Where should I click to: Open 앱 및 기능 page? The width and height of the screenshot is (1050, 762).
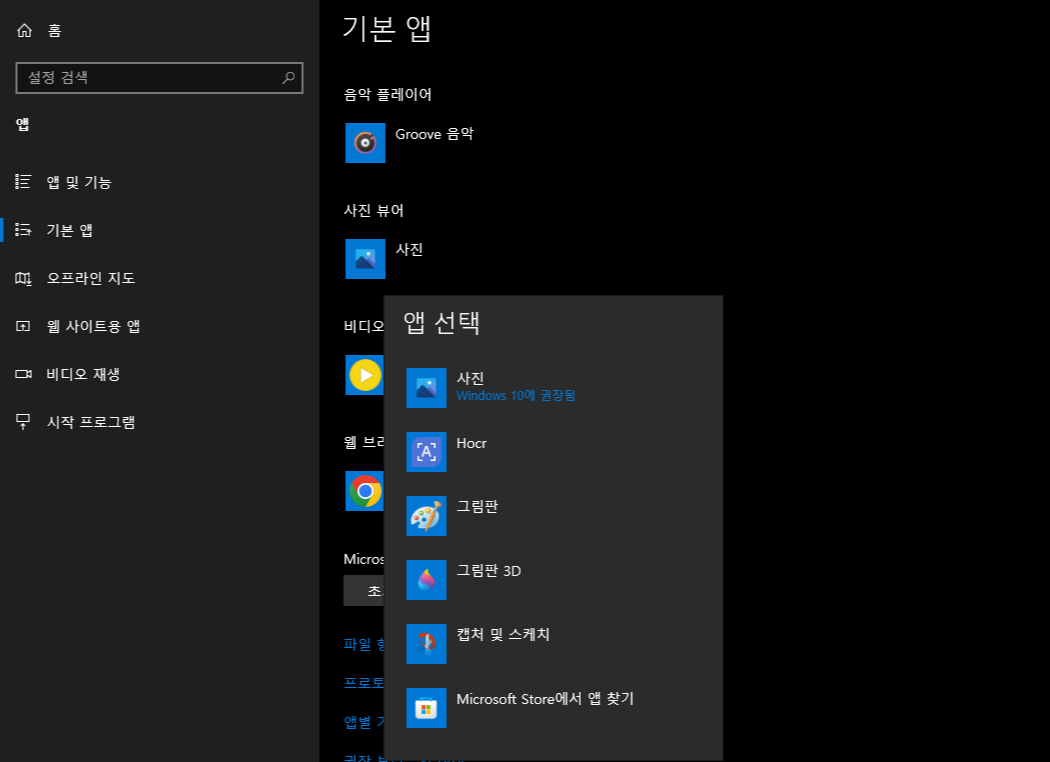coord(79,182)
